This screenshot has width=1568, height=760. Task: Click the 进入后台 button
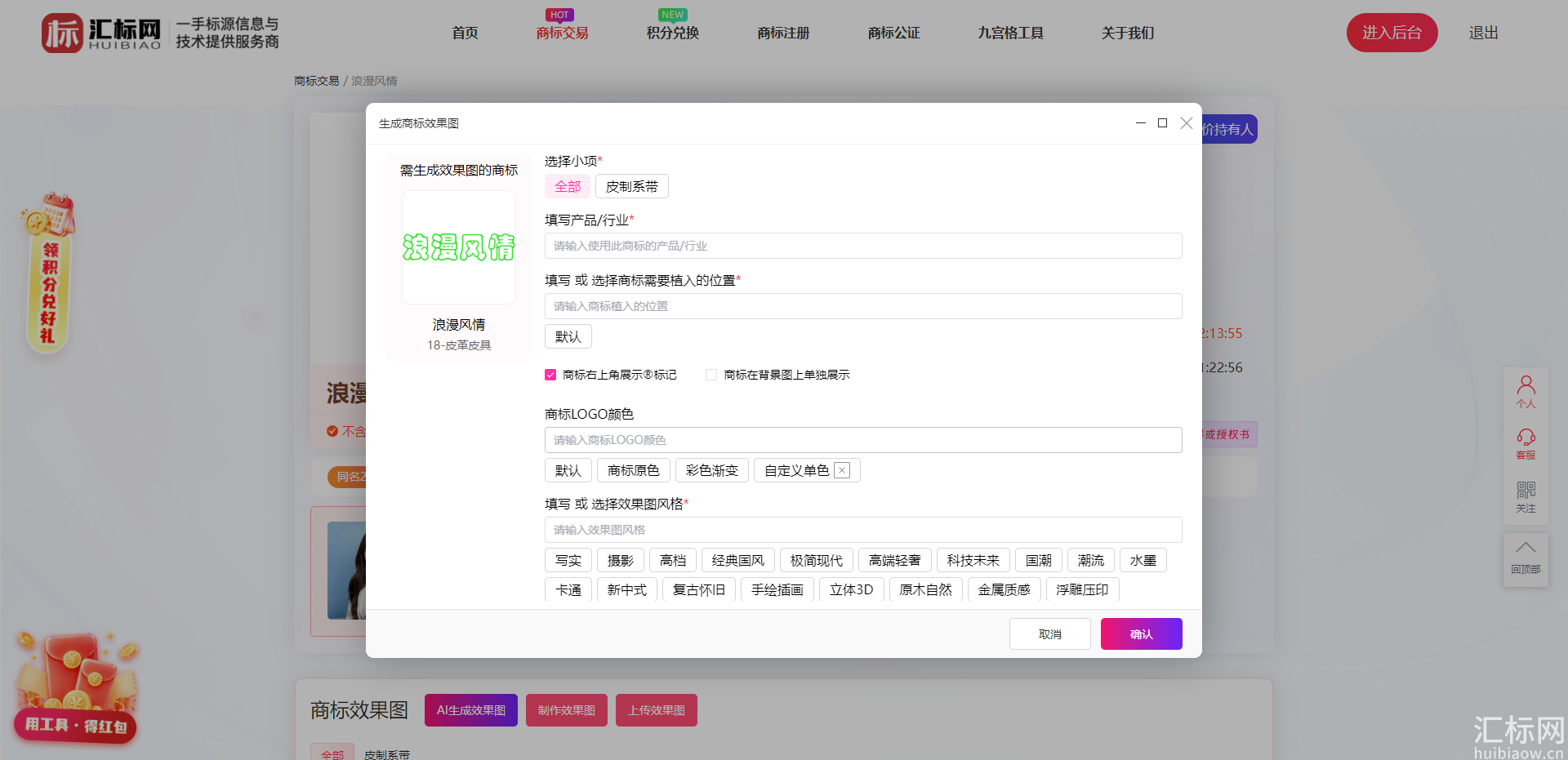pyautogui.click(x=1392, y=33)
